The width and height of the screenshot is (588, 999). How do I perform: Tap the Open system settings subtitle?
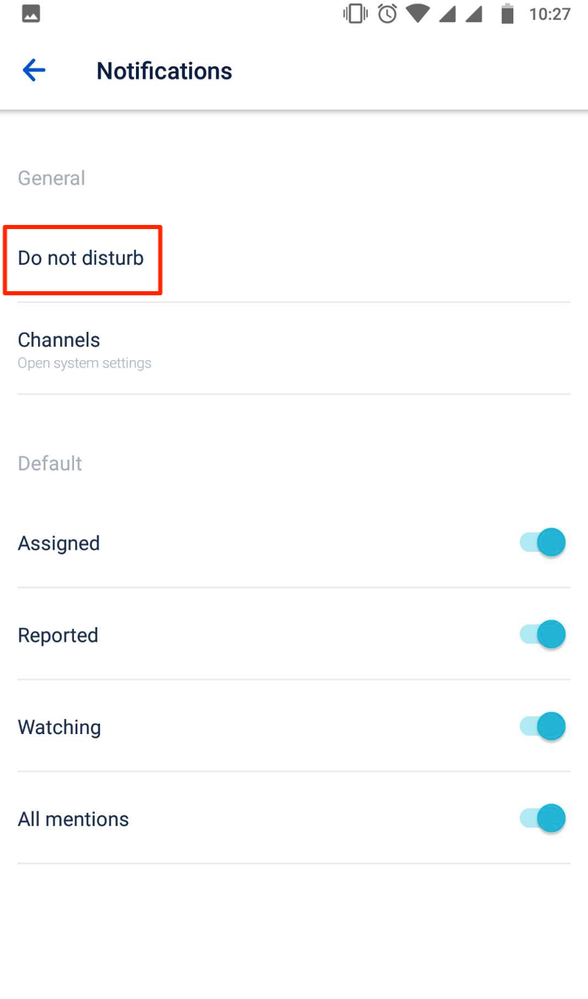[84, 363]
